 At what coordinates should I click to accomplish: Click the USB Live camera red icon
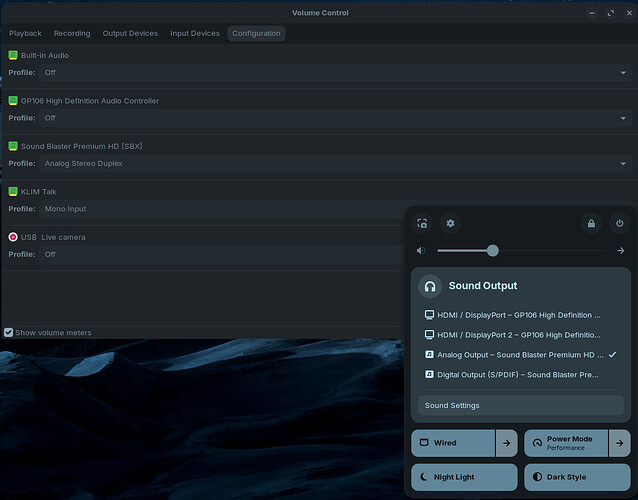point(13,237)
